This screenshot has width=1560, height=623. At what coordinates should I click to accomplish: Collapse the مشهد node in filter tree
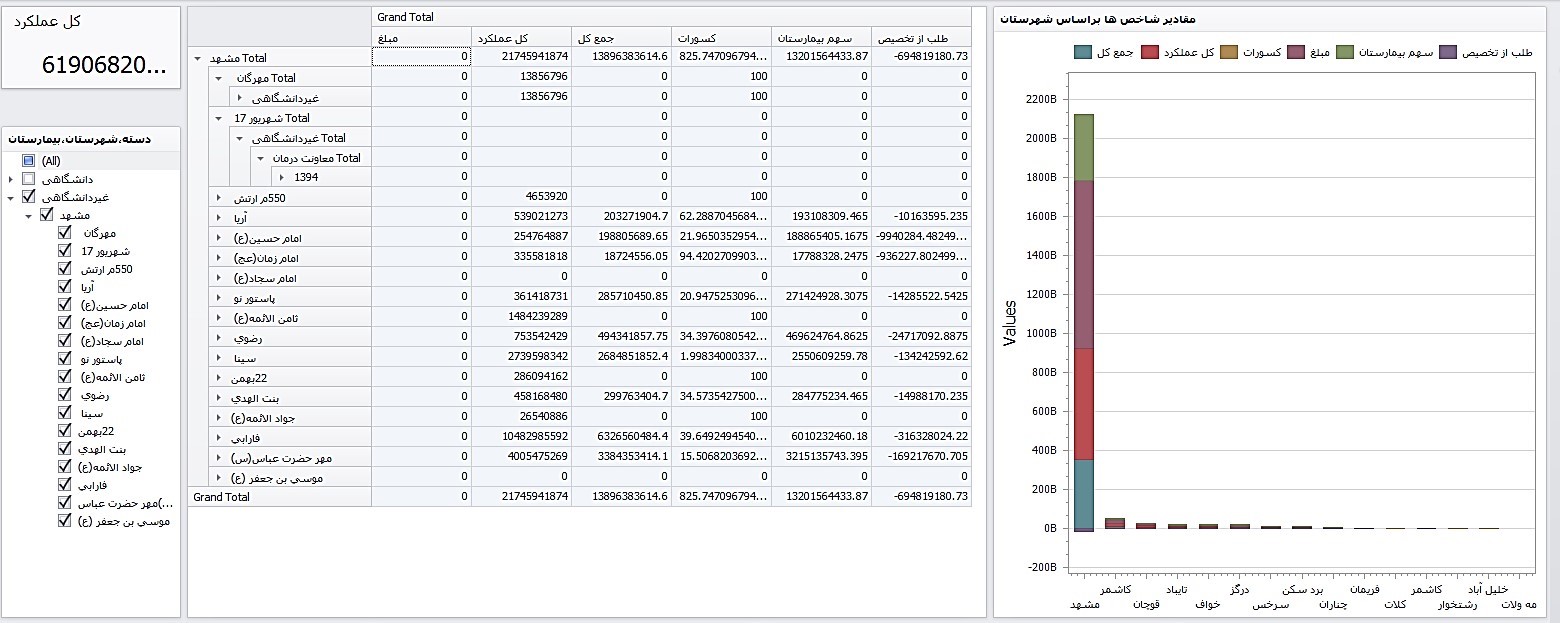(28, 215)
